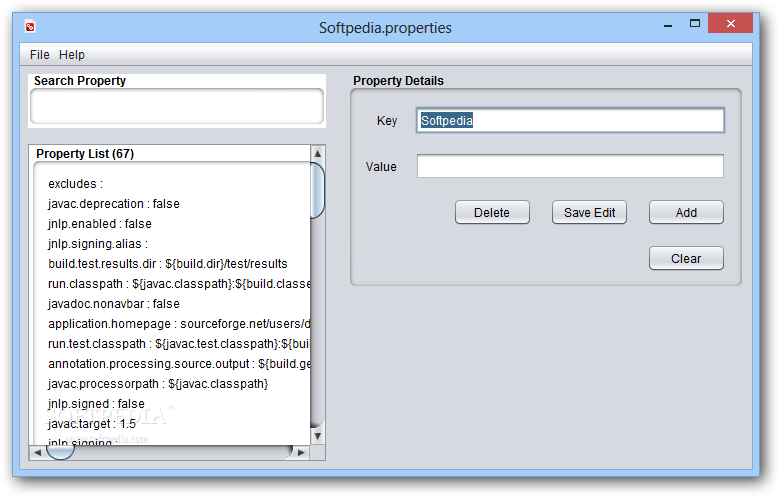Select 'run.classpath' property row
Viewport: 780px width, 497px height.
[x=179, y=284]
